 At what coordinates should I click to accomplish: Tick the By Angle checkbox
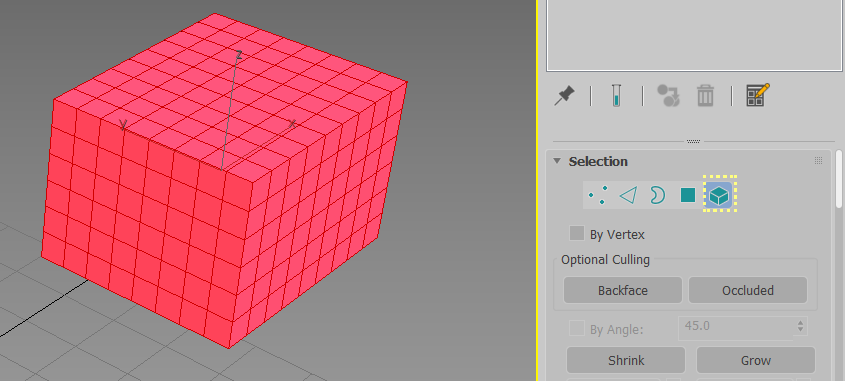(x=577, y=328)
